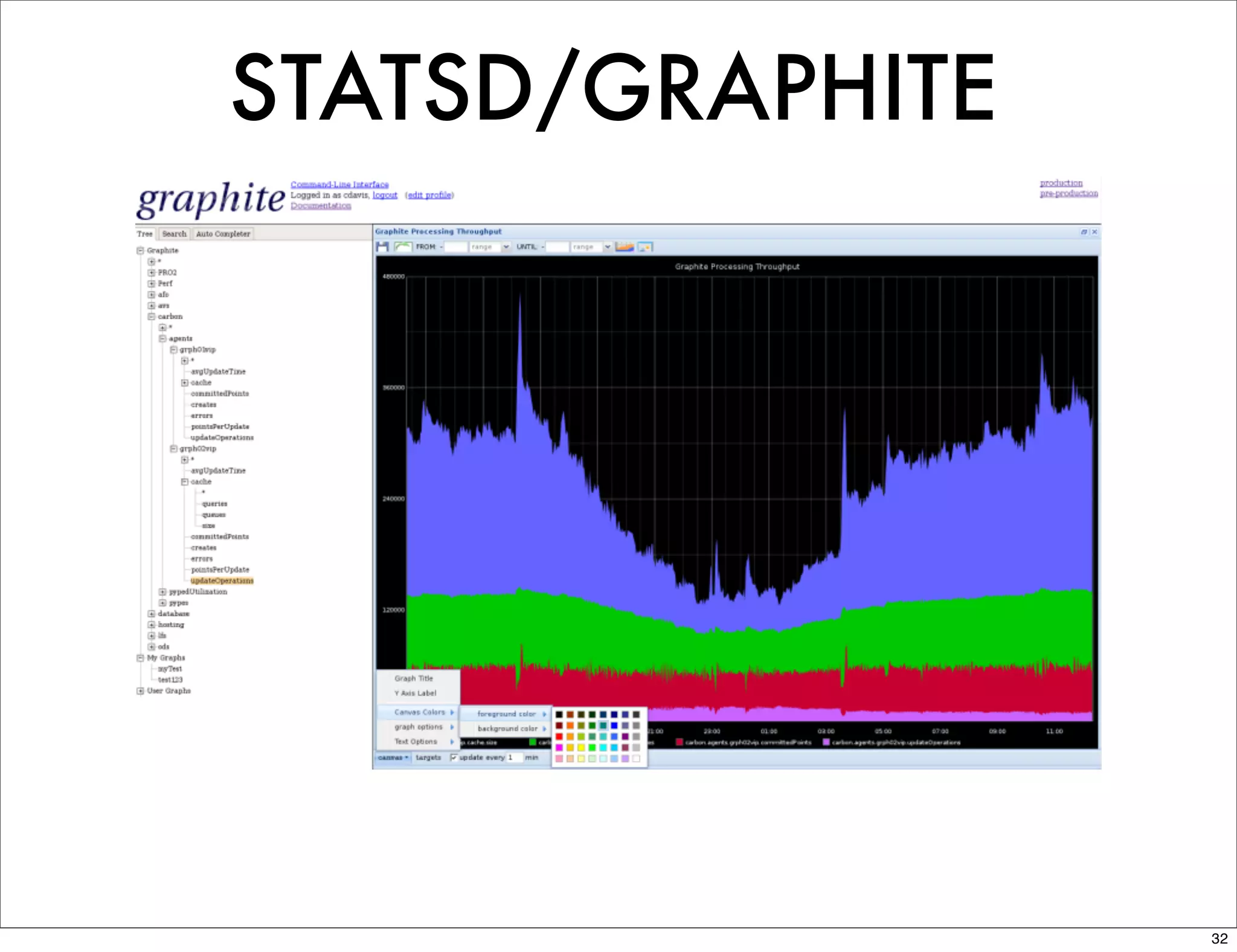
Task: Open the canvas dropdown button
Action: (393, 757)
